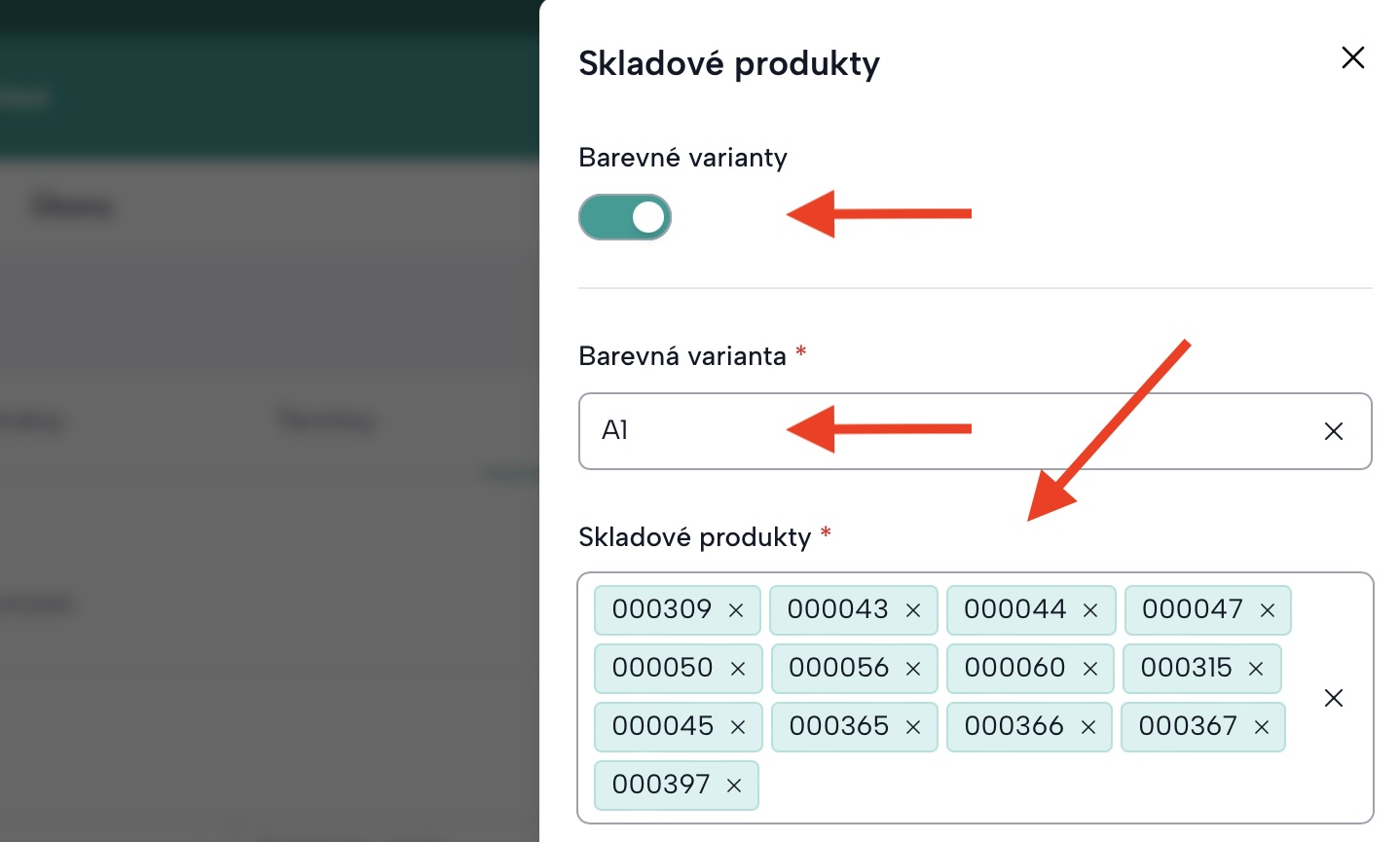Close the Skladové produkty panel
Viewport: 1400px width, 842px height.
[1352, 57]
